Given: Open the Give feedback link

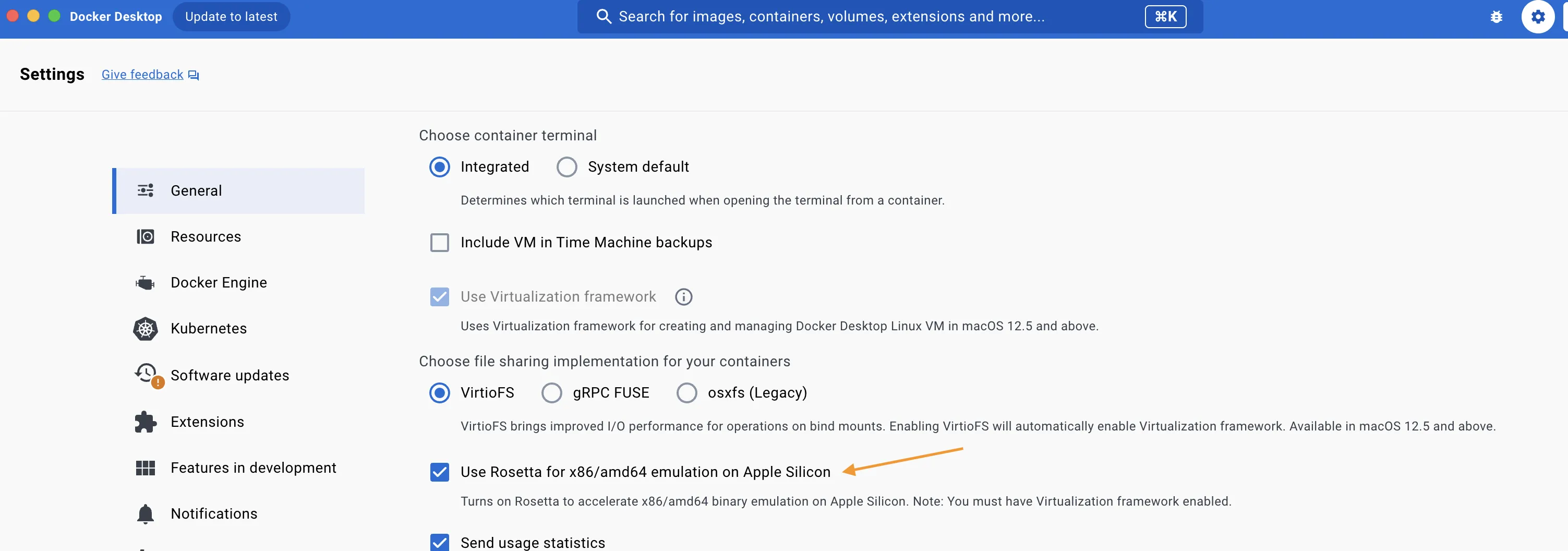Looking at the screenshot, I should coord(142,75).
